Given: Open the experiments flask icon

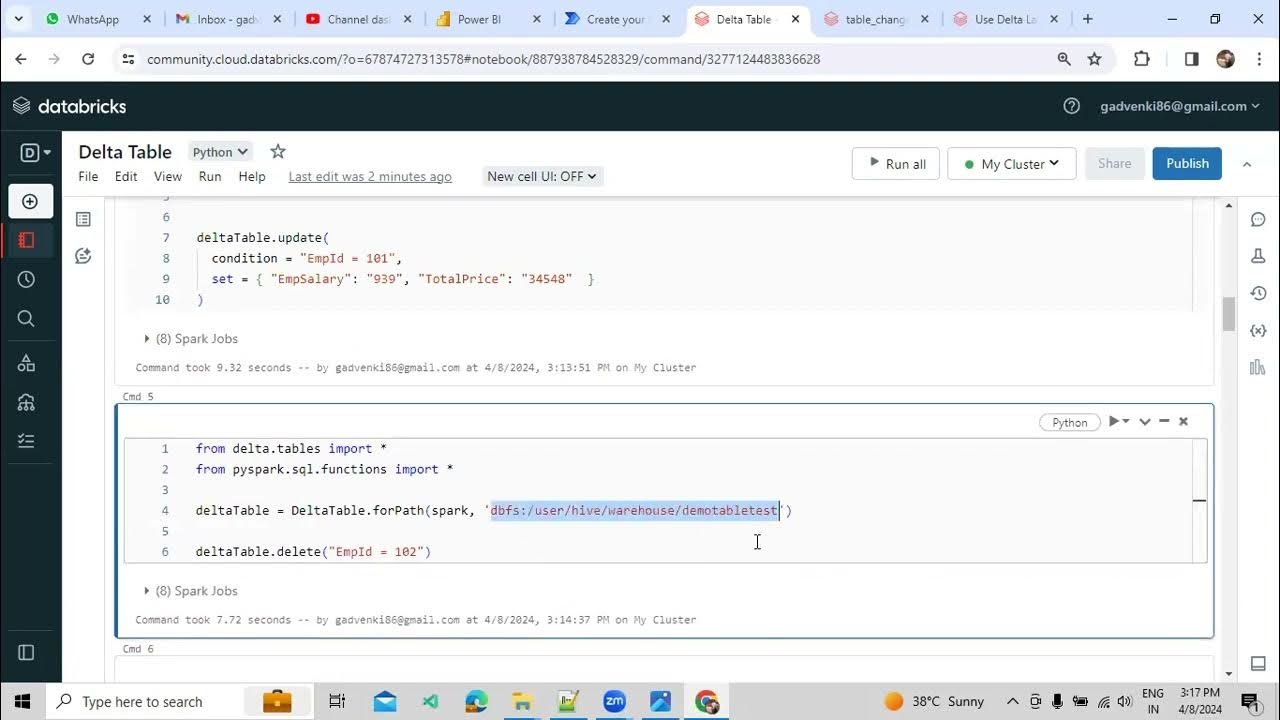Looking at the screenshot, I should pos(1258,256).
